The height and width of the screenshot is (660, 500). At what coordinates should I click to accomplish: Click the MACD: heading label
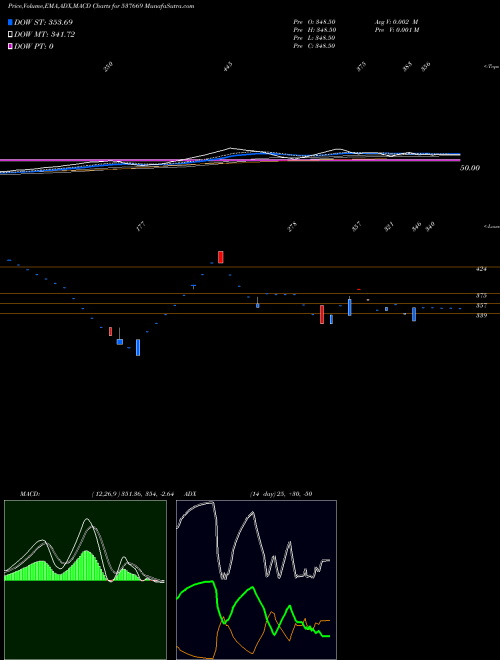[x=30, y=493]
